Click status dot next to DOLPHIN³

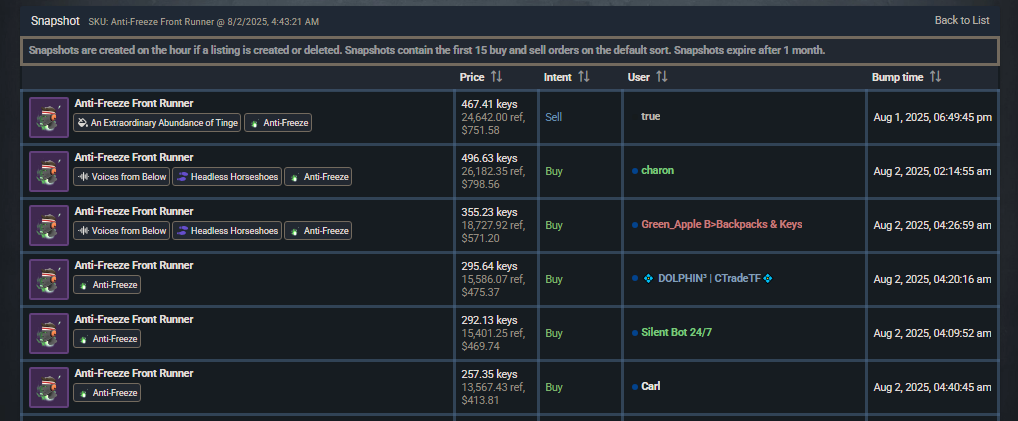click(635, 279)
